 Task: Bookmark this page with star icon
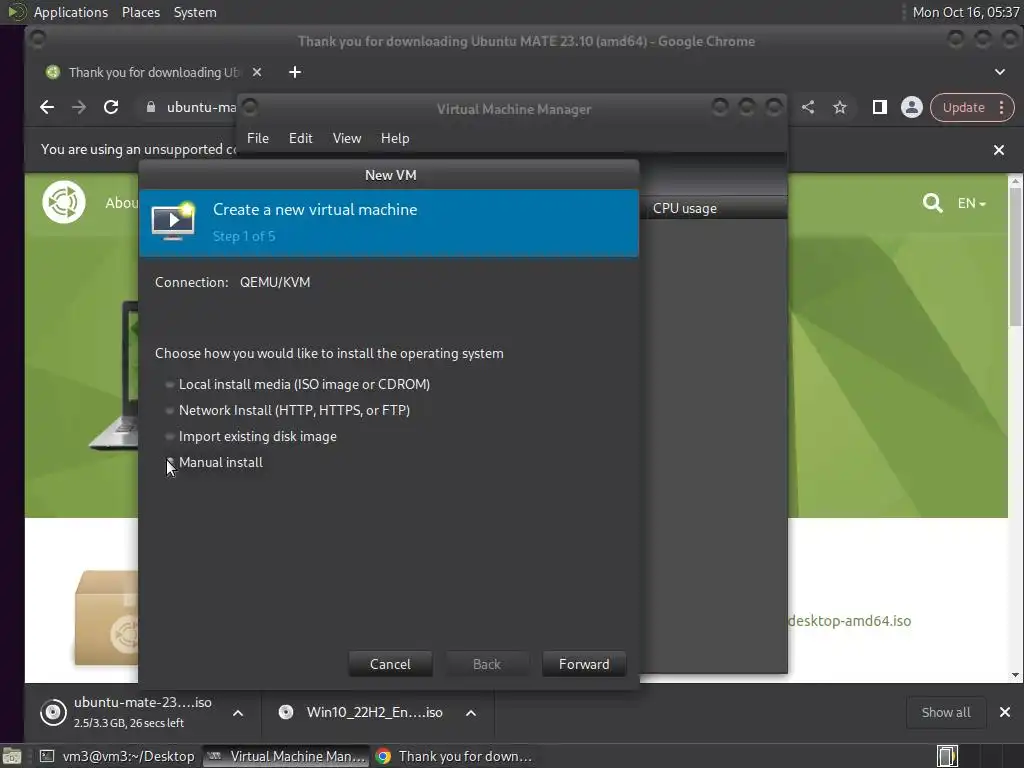click(x=840, y=107)
